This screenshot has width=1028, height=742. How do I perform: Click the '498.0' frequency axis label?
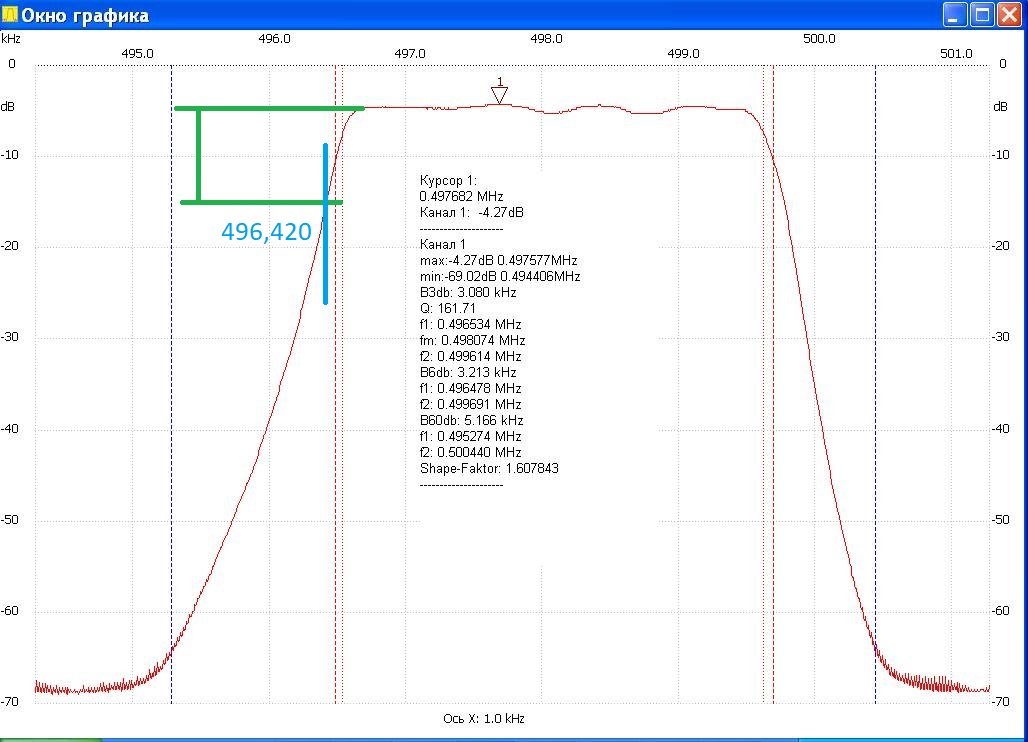tap(546, 39)
